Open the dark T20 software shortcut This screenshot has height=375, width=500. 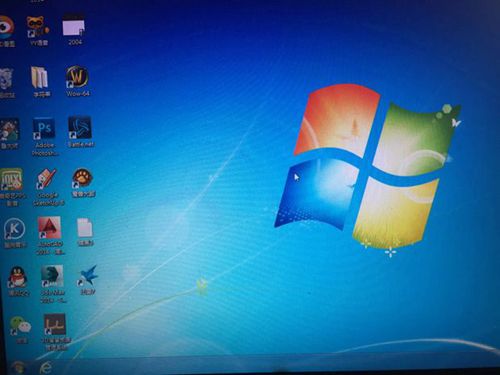click(x=55, y=324)
